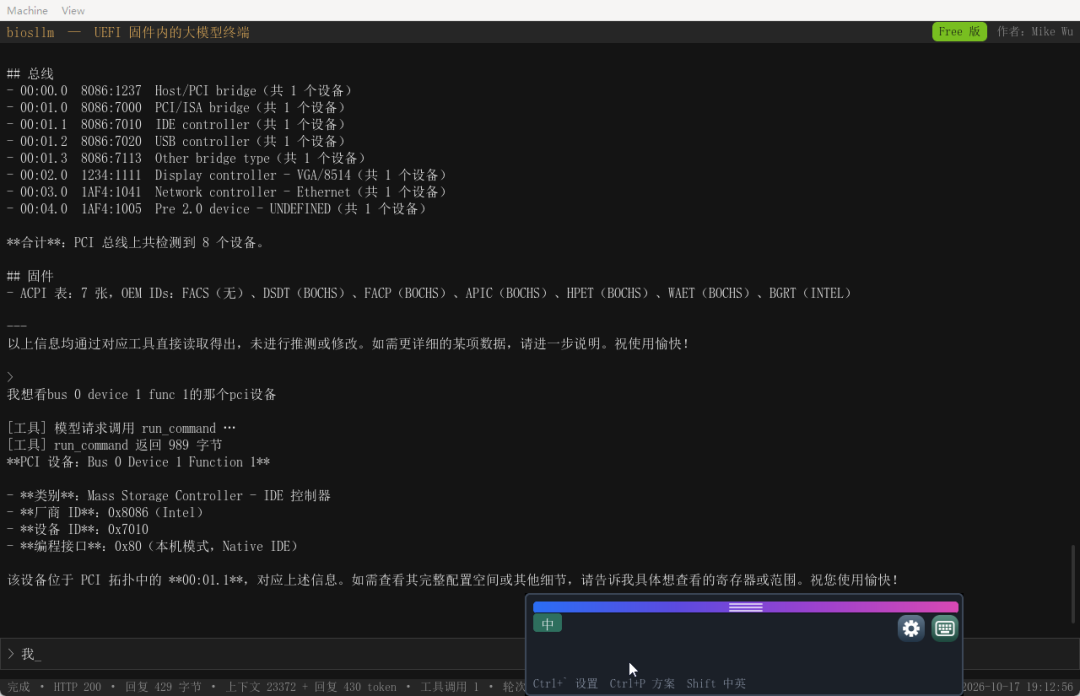
Task: Select the Pre 2.0 device UNDEFINED row
Action: [x=217, y=209]
